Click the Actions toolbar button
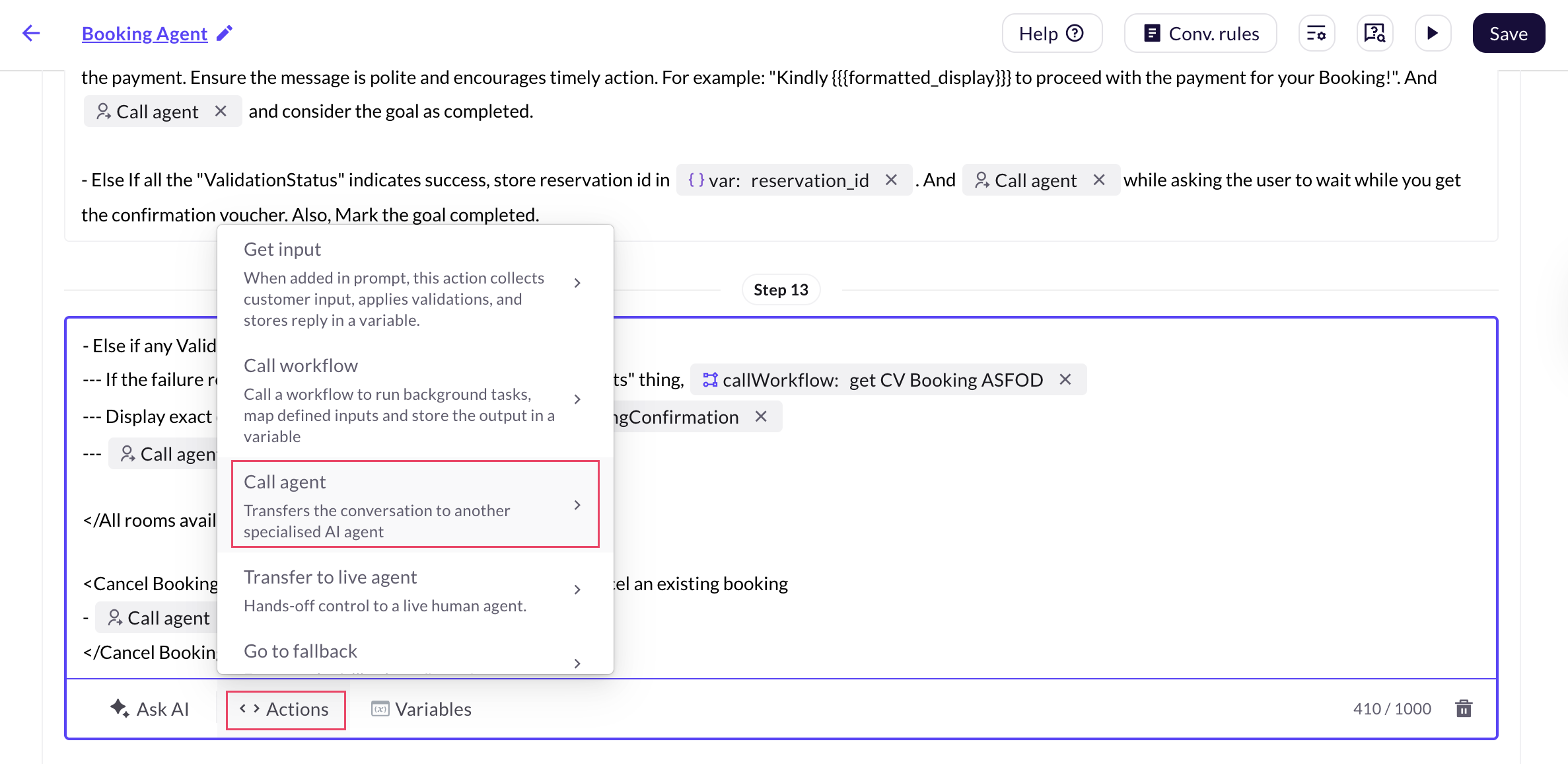The height and width of the screenshot is (764, 1568). [x=285, y=709]
